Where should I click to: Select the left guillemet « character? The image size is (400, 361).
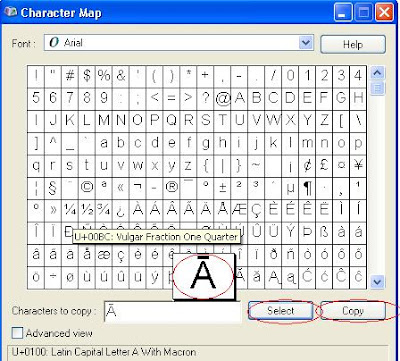click(121, 188)
